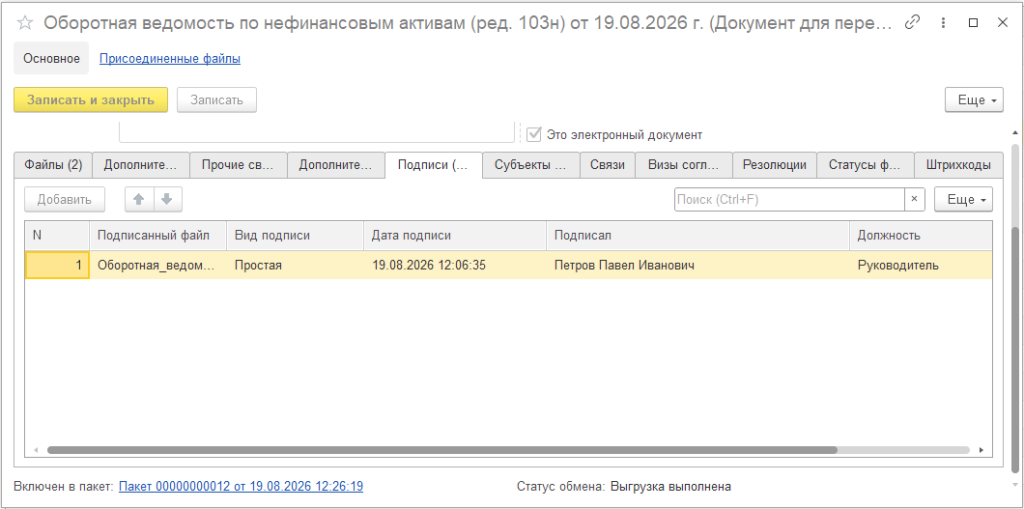Image resolution: width=1024 pixels, height=509 pixels.
Task: Click status text 'Выгрузка выполнена'
Action: [671, 486]
